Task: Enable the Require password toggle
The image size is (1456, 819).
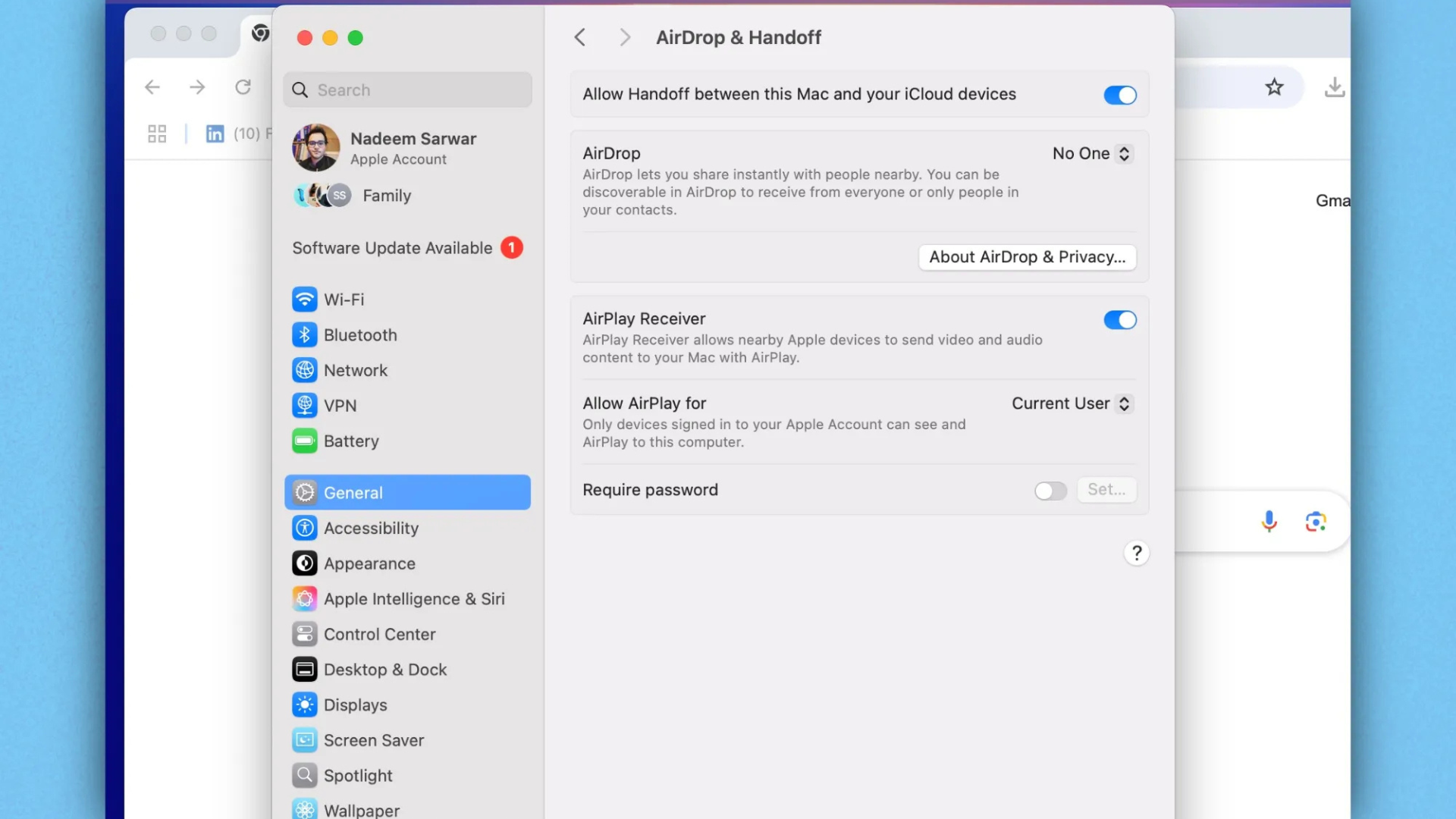Action: 1050,491
